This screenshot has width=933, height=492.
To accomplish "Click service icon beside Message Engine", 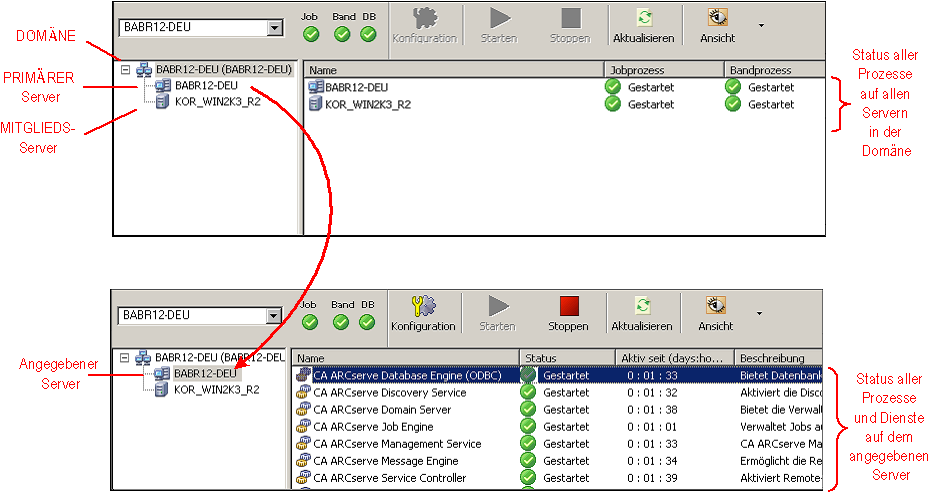I will pyautogui.click(x=303, y=460).
